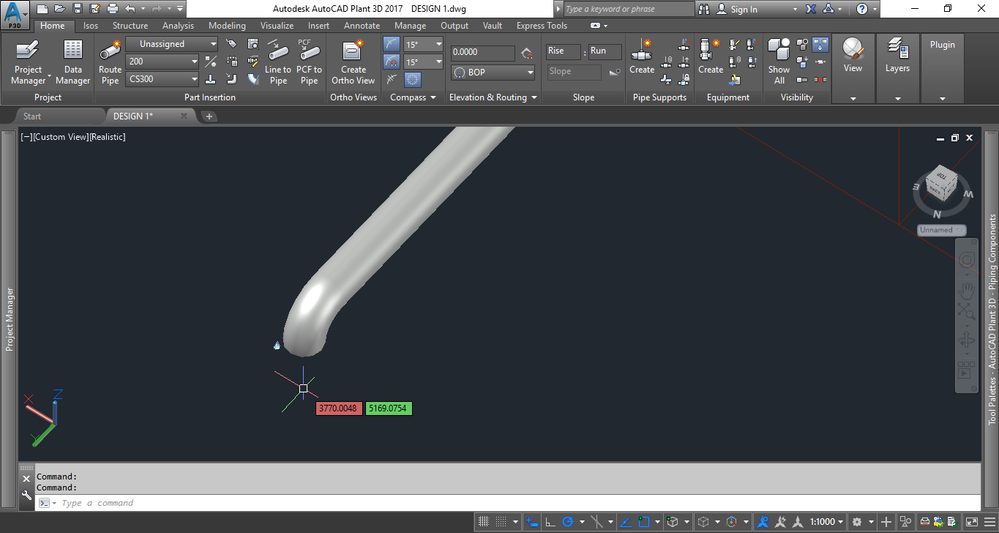Click the Save icon in quick access toolbar
This screenshot has width=999, height=533.
[x=77, y=9]
